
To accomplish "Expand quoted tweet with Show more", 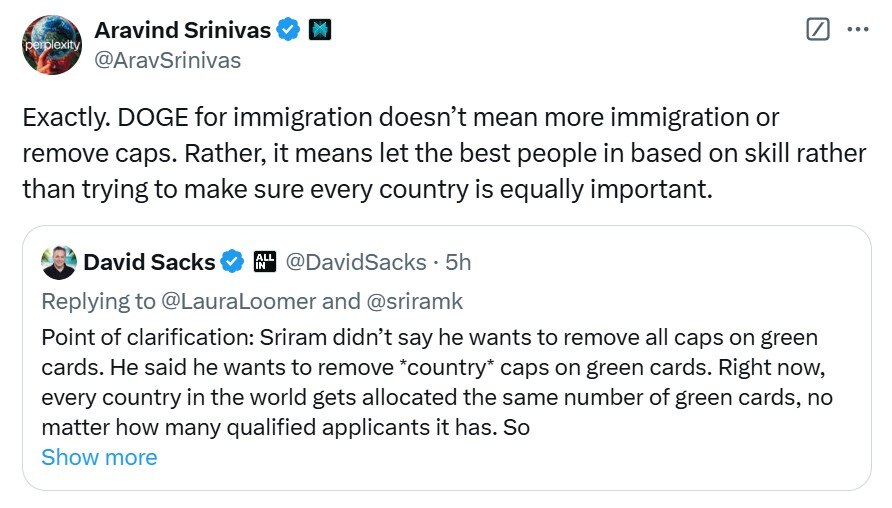I will click(x=99, y=457).
